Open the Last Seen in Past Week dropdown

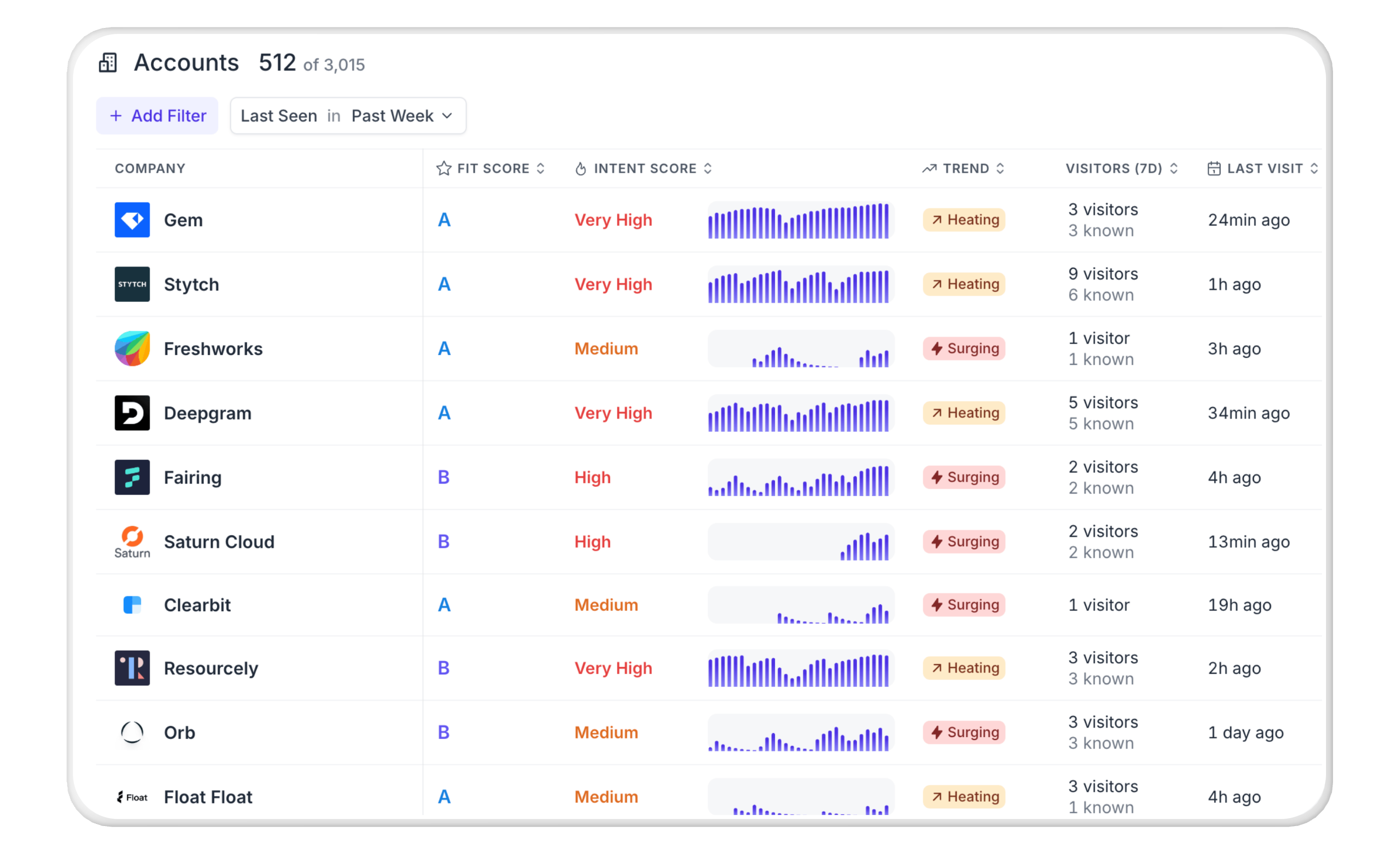[x=348, y=116]
